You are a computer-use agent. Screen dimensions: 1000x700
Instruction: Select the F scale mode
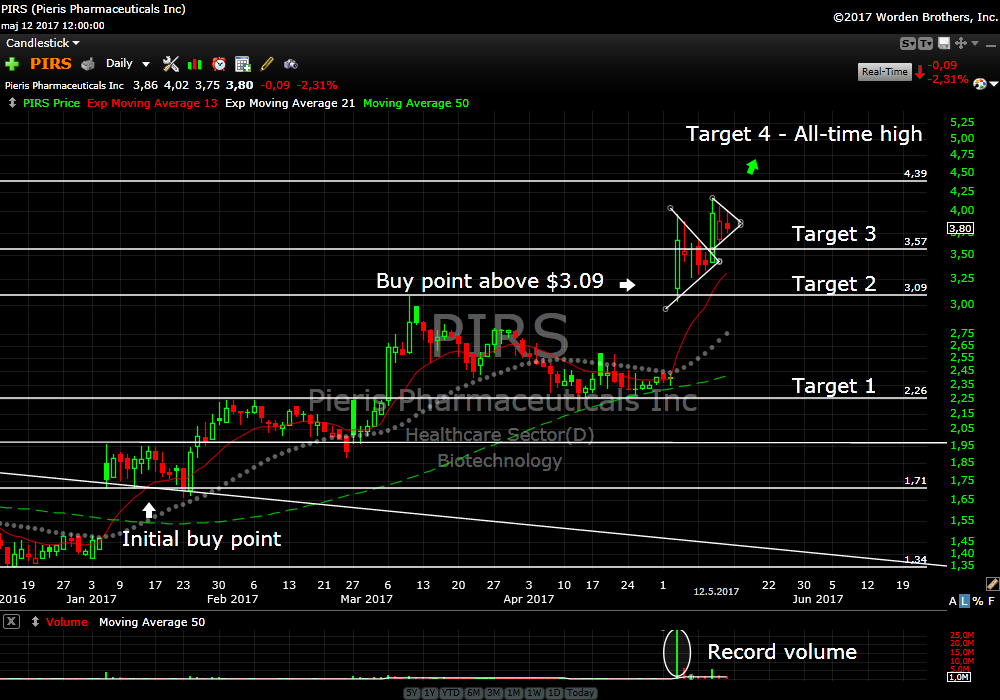pyautogui.click(x=991, y=601)
